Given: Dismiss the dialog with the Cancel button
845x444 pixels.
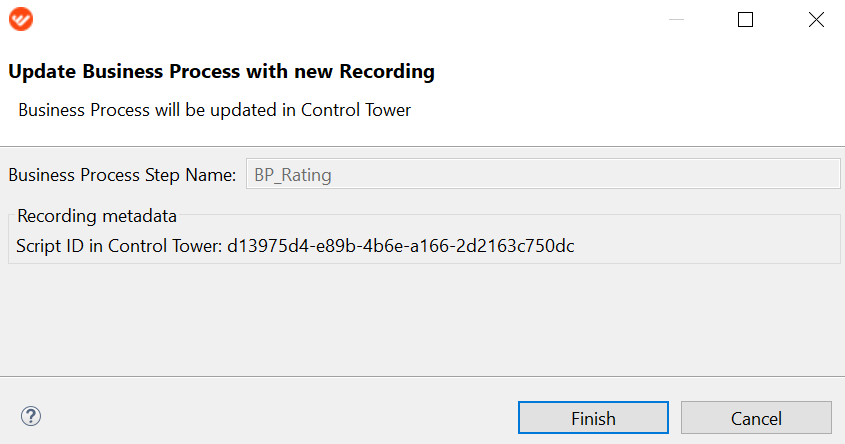Looking at the screenshot, I should coord(756,418).
